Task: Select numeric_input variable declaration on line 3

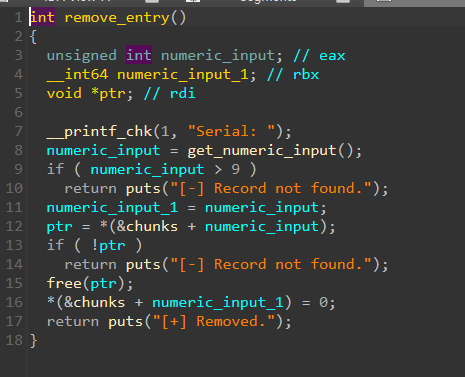Action: tap(218, 55)
